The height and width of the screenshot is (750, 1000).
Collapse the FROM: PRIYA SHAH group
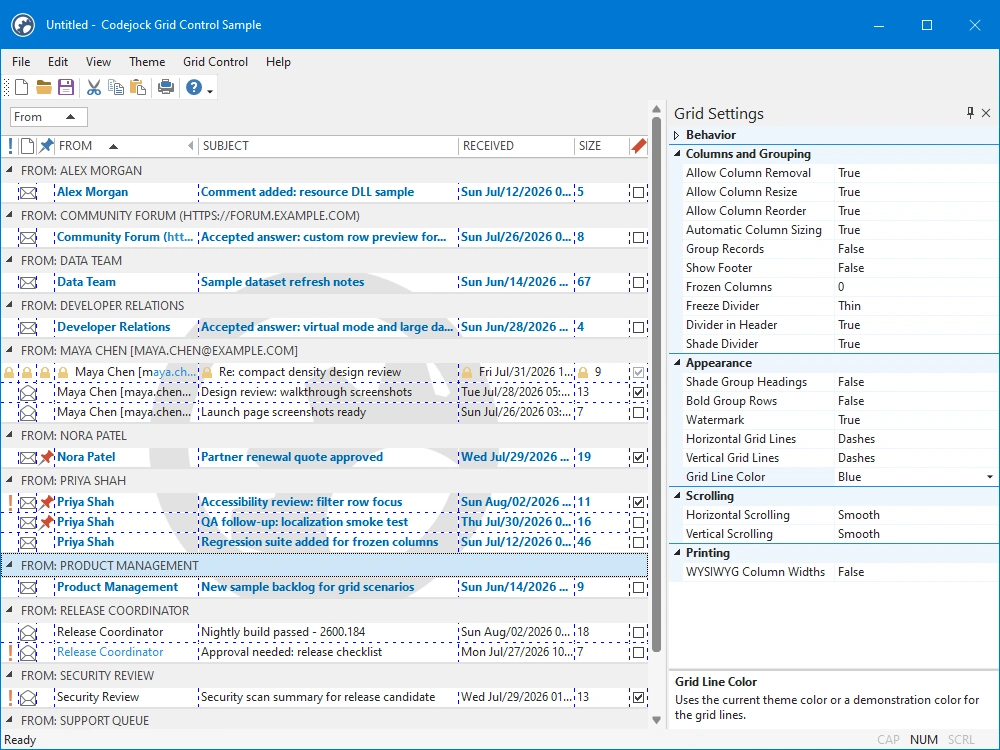[10, 480]
